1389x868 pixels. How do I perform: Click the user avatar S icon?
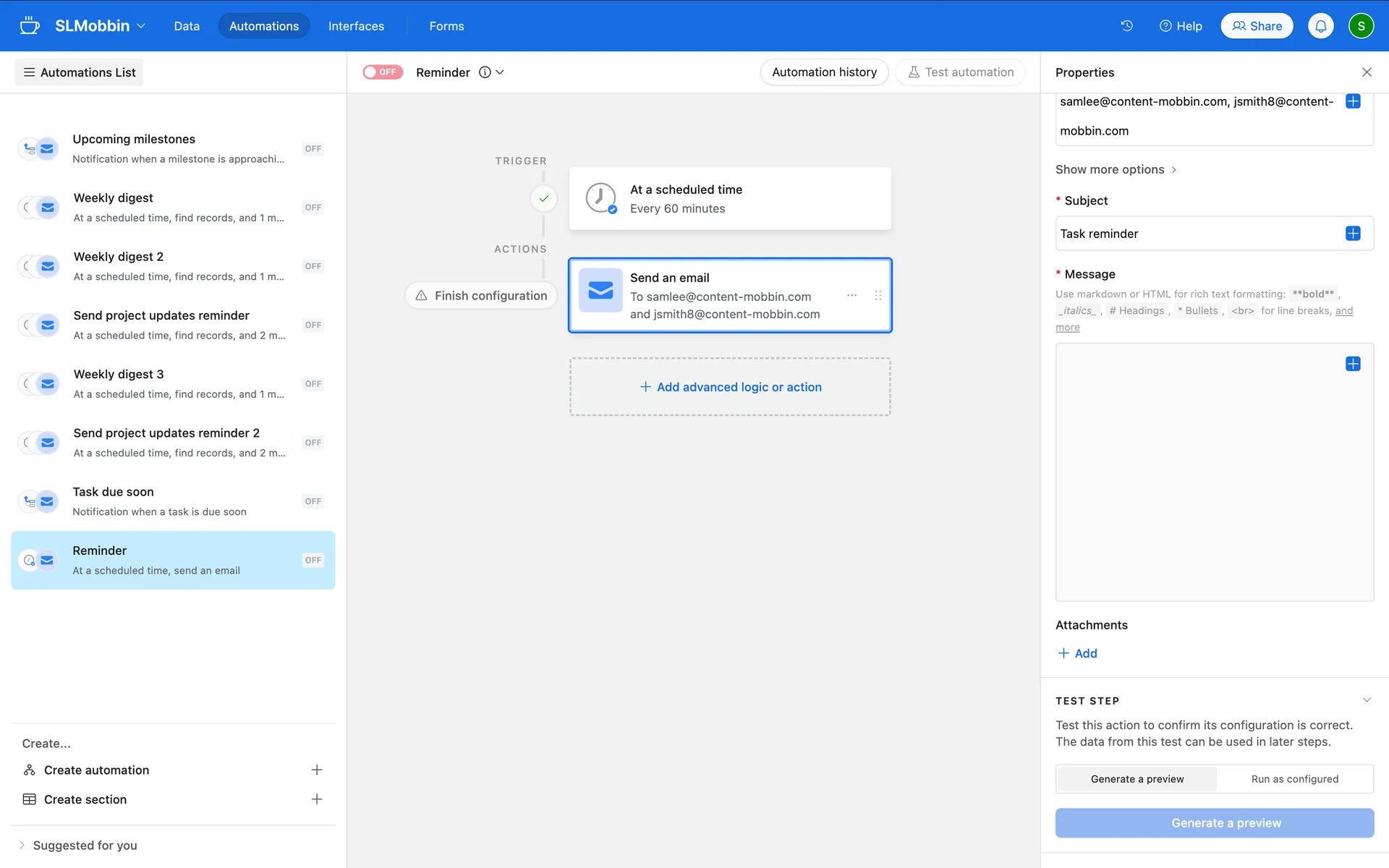pos(1360,26)
